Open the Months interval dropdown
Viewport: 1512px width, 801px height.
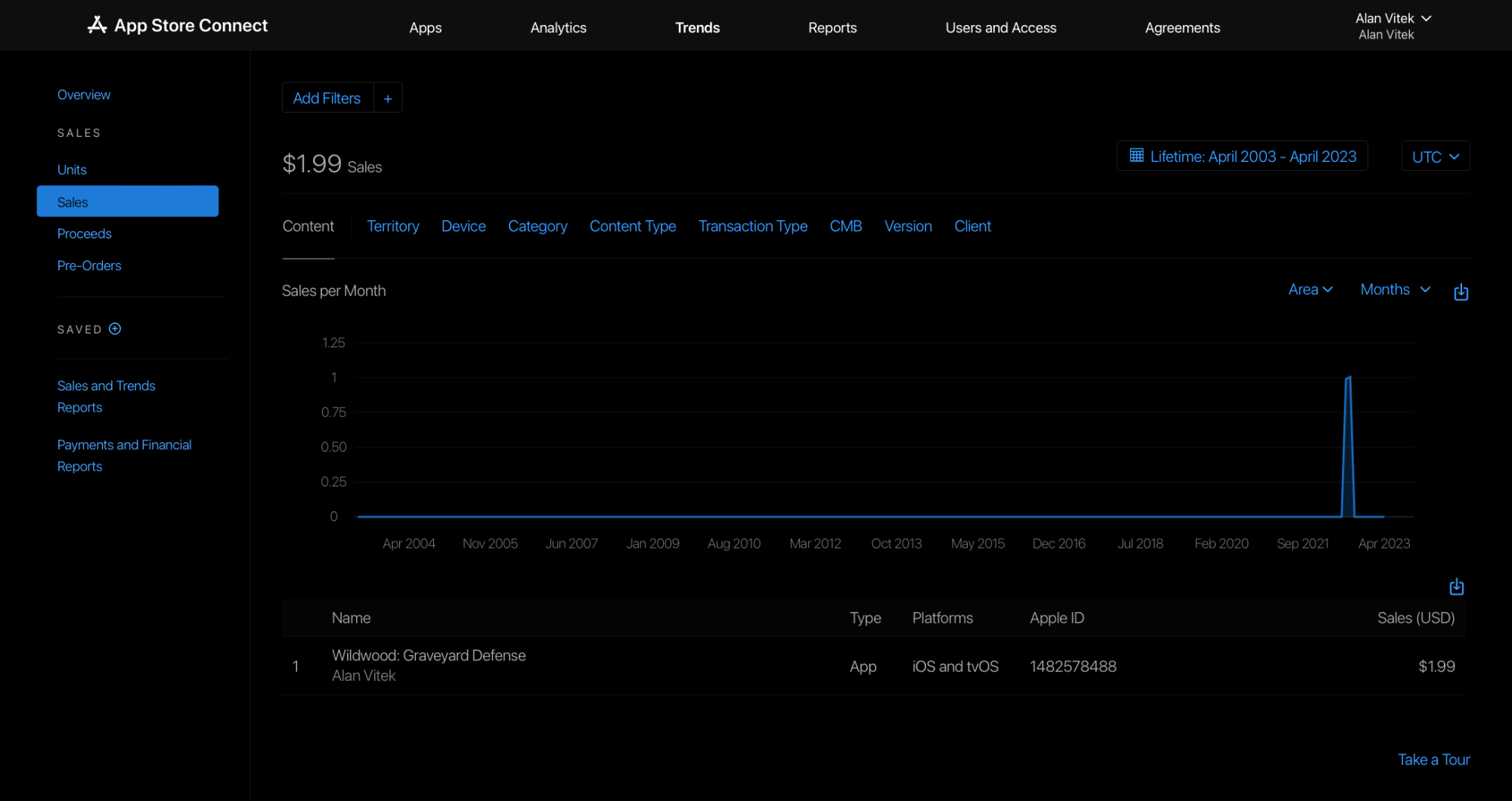(1395, 290)
